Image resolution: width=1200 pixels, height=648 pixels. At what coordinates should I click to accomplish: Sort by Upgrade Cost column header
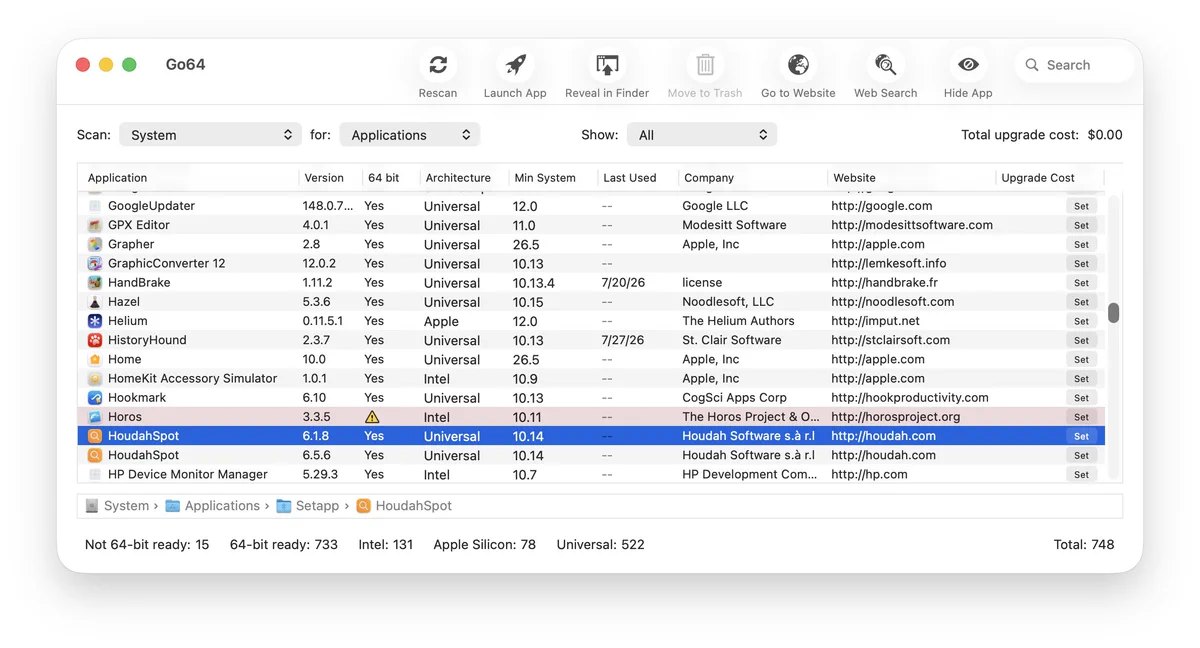1050,178
